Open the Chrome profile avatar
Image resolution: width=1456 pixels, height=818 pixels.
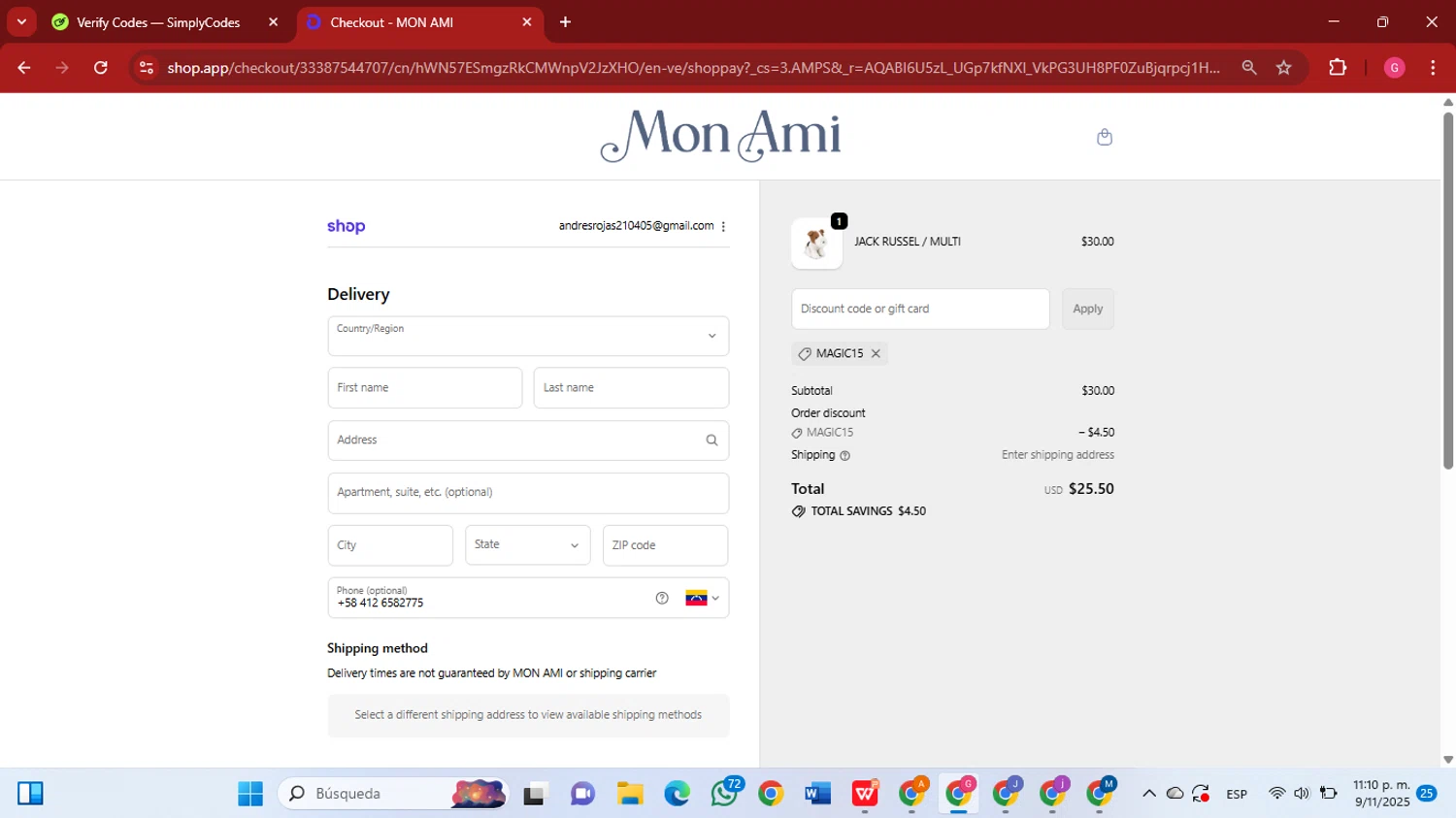1394,68
